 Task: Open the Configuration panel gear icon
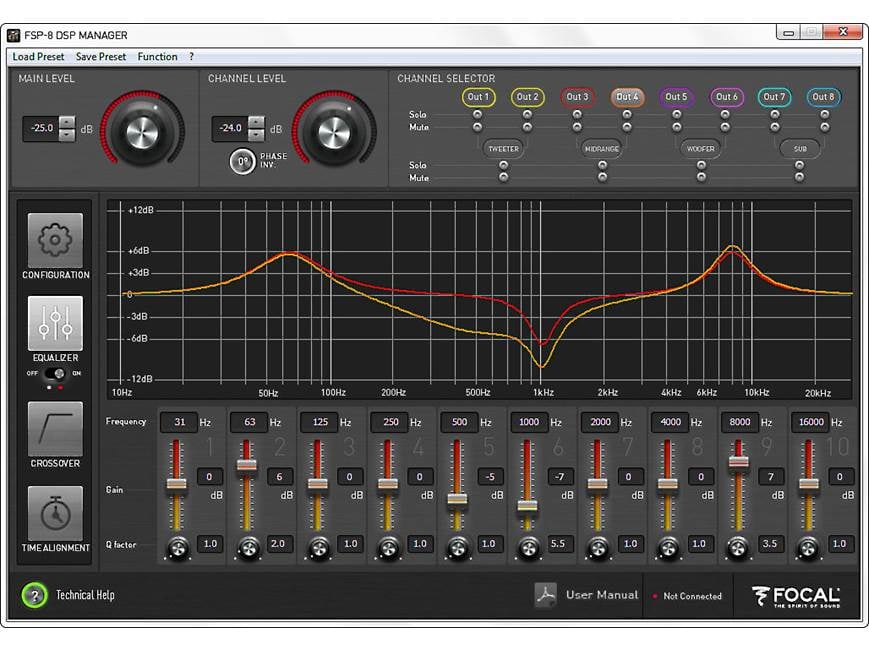(55, 240)
